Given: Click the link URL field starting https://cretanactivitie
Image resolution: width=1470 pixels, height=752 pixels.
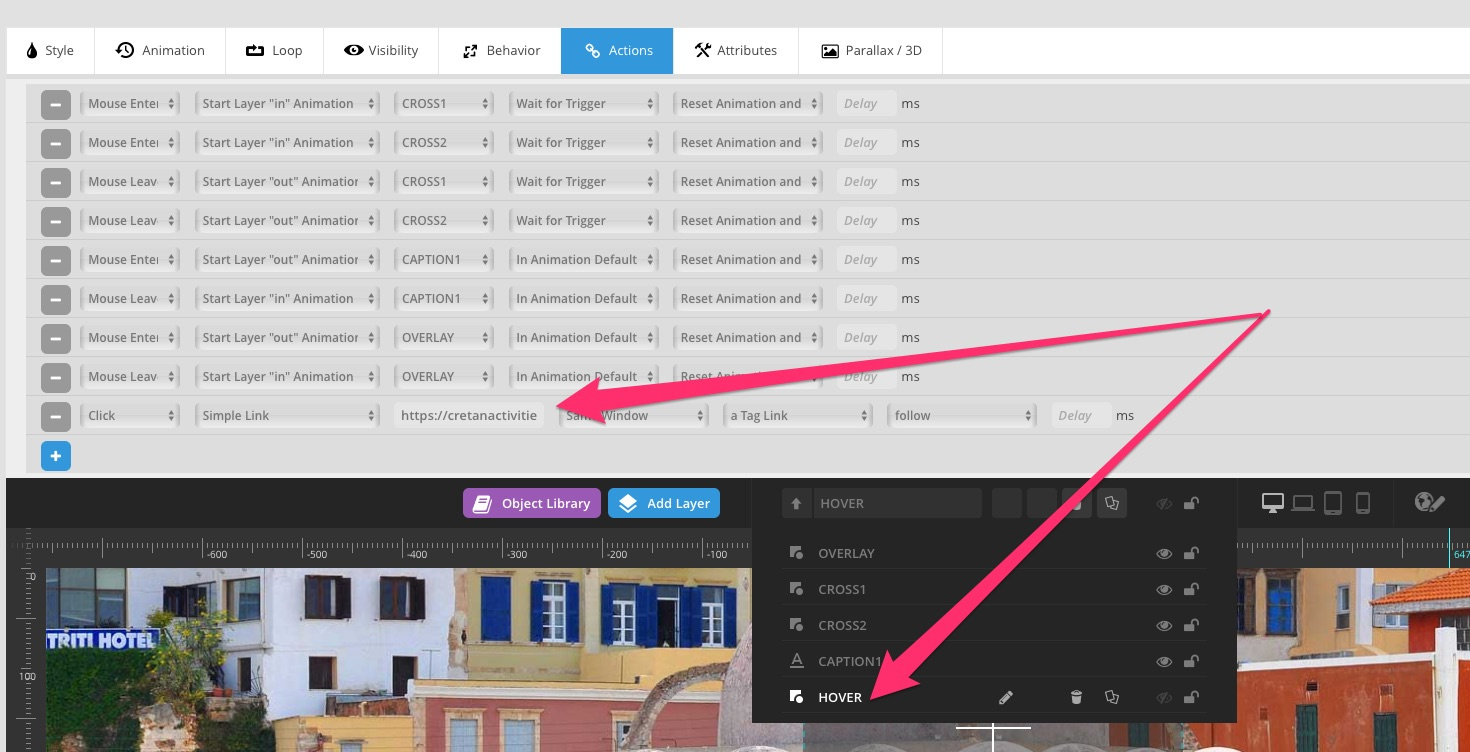Looking at the screenshot, I should click(469, 416).
